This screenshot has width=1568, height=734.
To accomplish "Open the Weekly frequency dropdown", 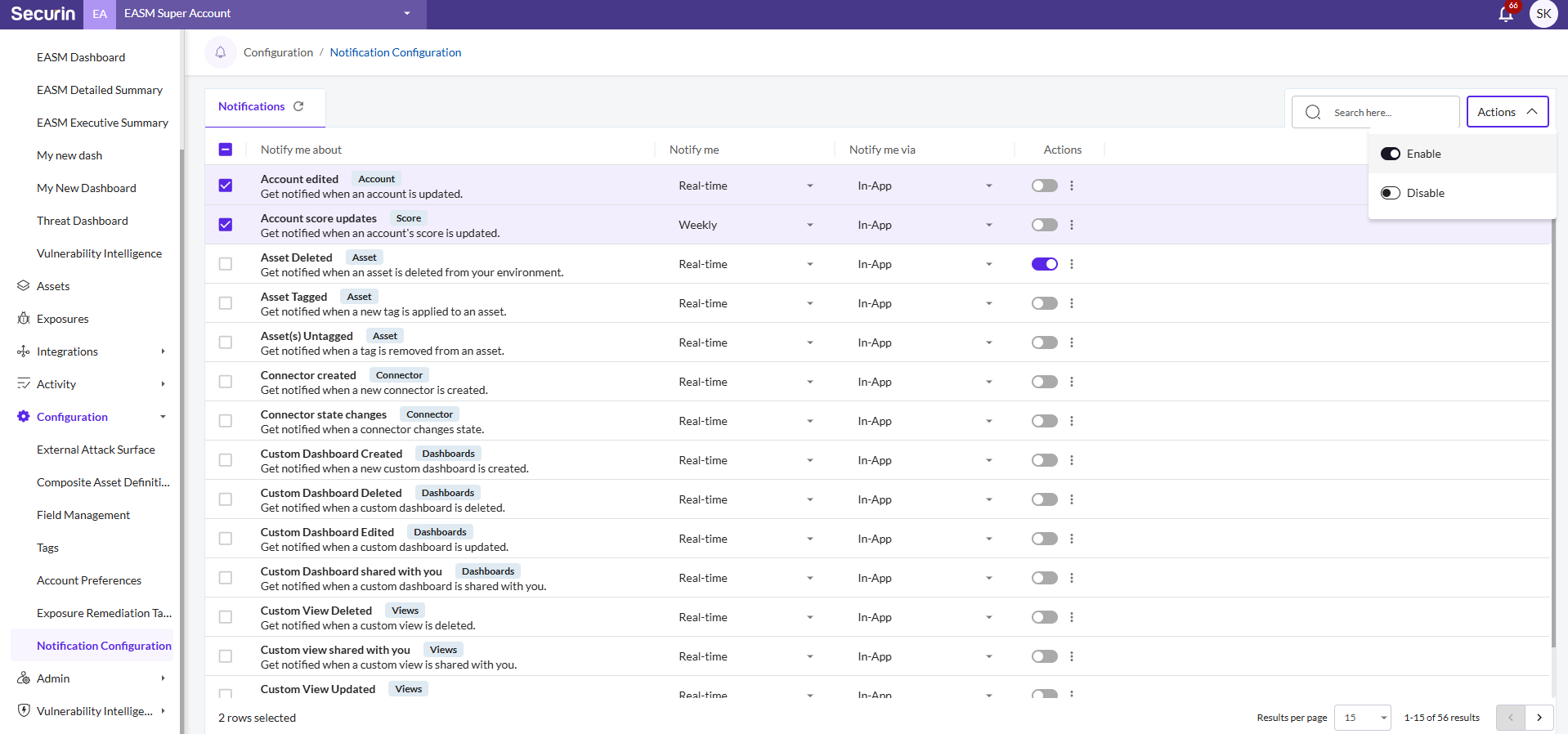I will click(746, 225).
